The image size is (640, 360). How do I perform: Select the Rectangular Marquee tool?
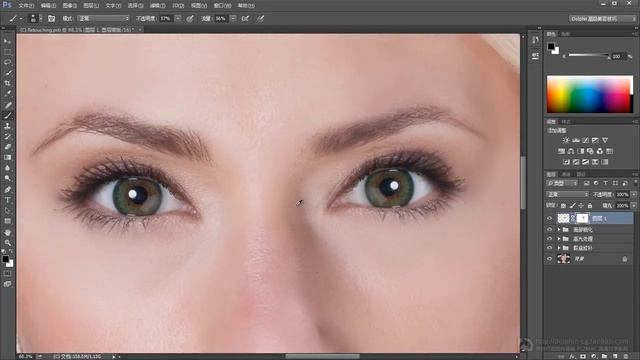pyautogui.click(x=7, y=52)
